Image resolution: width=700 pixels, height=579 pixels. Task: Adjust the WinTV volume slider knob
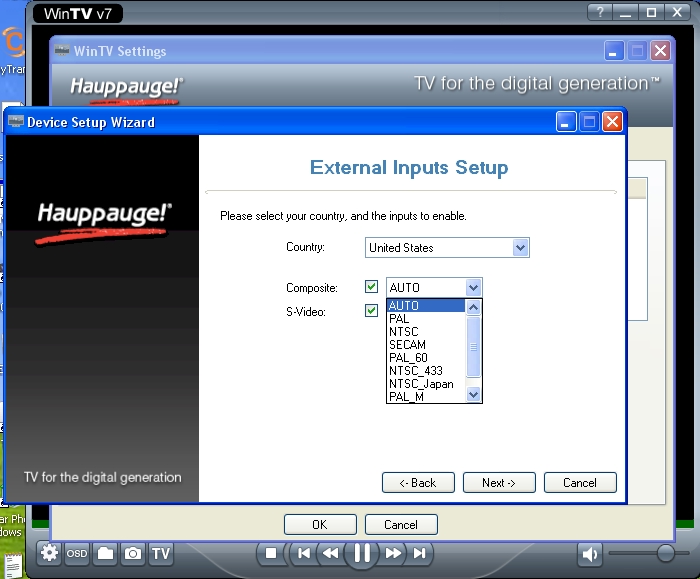pos(666,554)
